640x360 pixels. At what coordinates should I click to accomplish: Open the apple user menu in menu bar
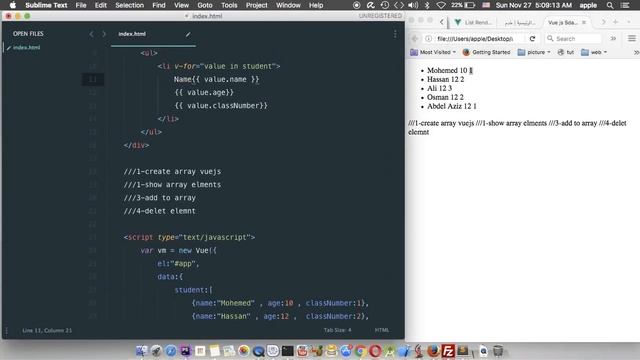pyautogui.click(x=588, y=5)
